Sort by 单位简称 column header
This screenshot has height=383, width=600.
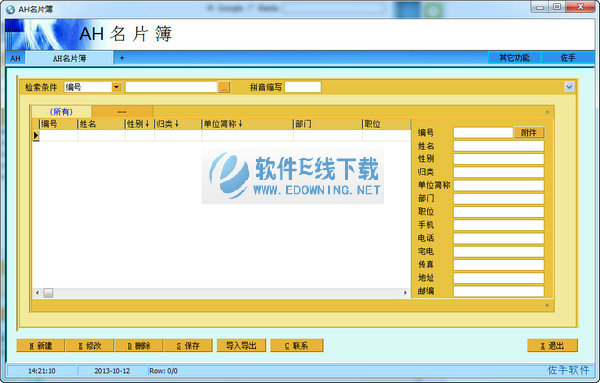247,124
